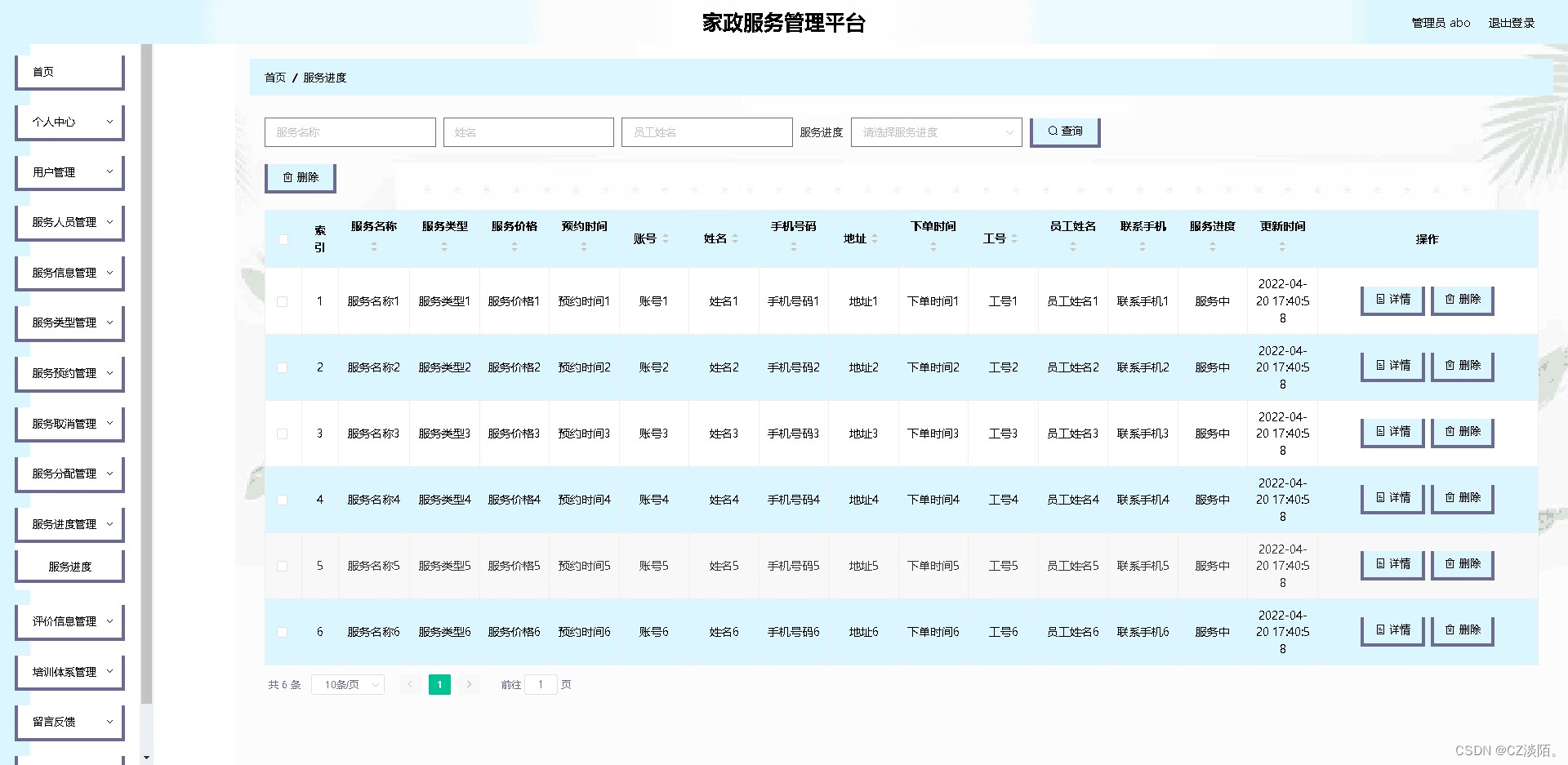Click 首页 in the breadcrumb
This screenshot has width=1568, height=765.
coord(275,78)
